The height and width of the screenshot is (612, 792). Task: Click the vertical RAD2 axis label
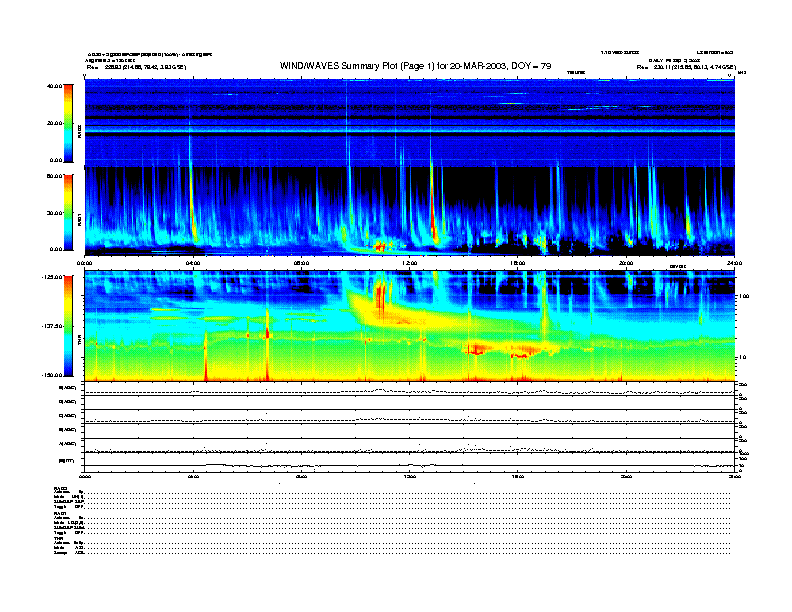click(79, 131)
